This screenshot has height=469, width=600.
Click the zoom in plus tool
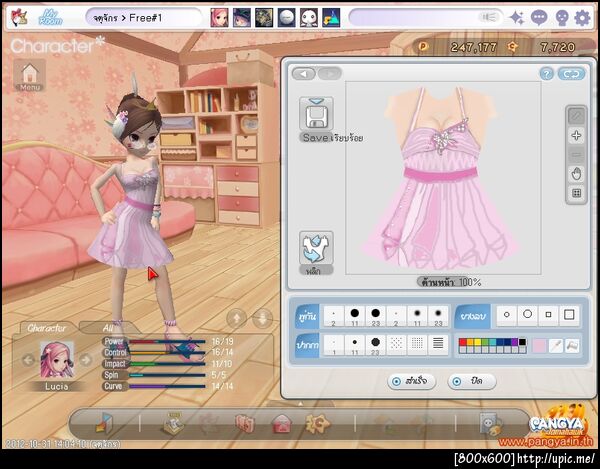click(576, 135)
